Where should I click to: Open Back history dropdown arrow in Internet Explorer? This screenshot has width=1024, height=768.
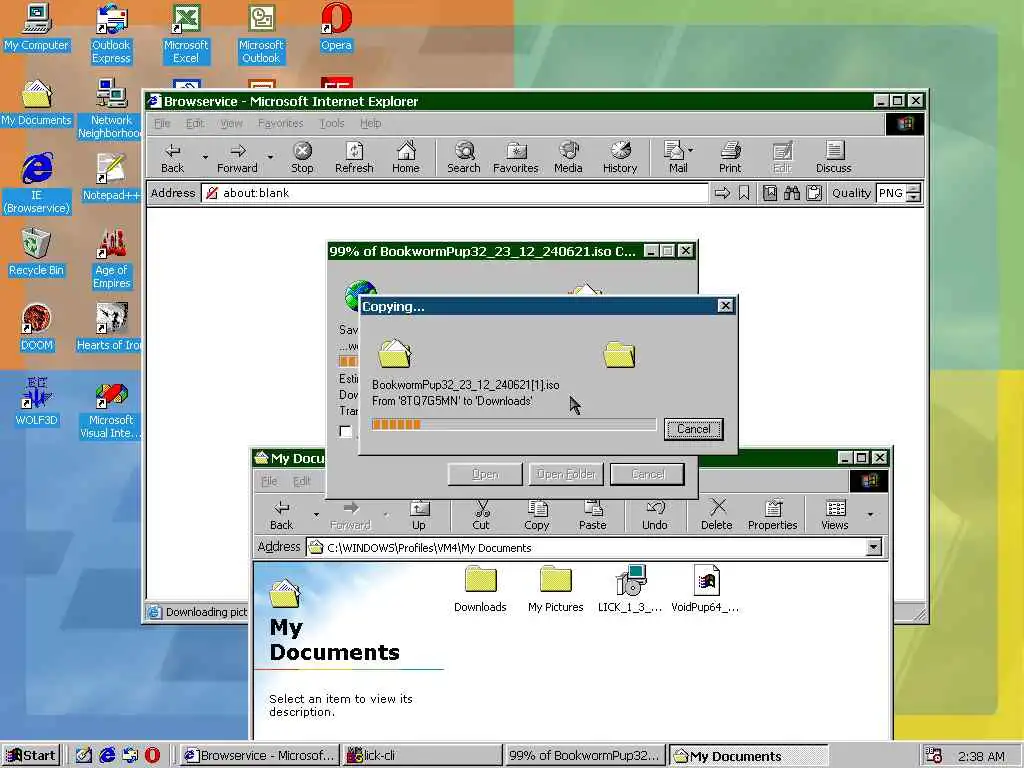tap(205, 157)
